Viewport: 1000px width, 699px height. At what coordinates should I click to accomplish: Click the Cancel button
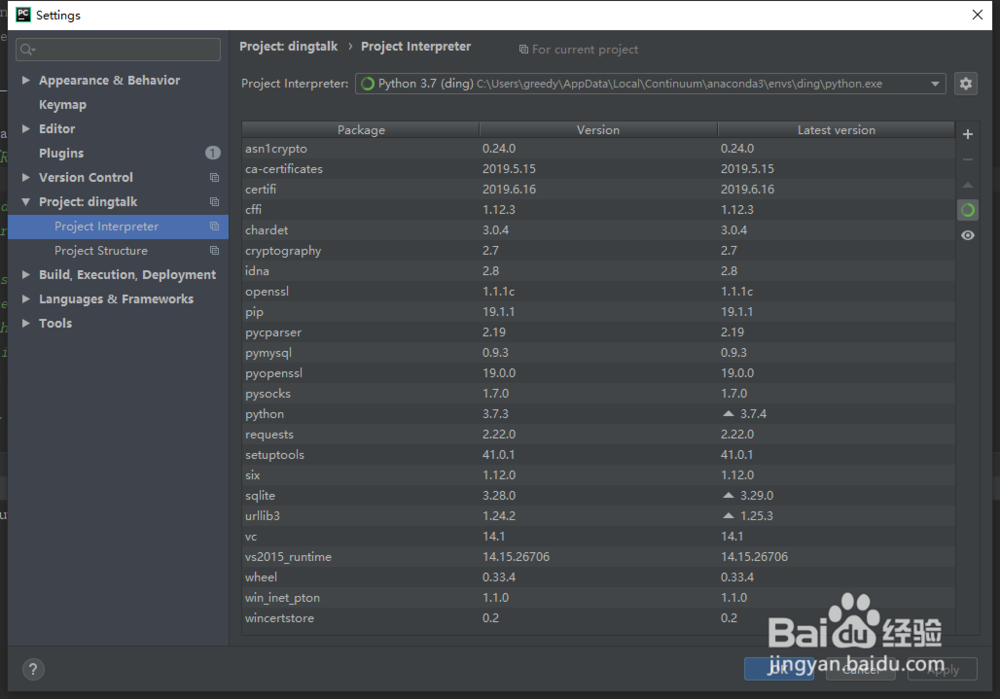pos(860,669)
